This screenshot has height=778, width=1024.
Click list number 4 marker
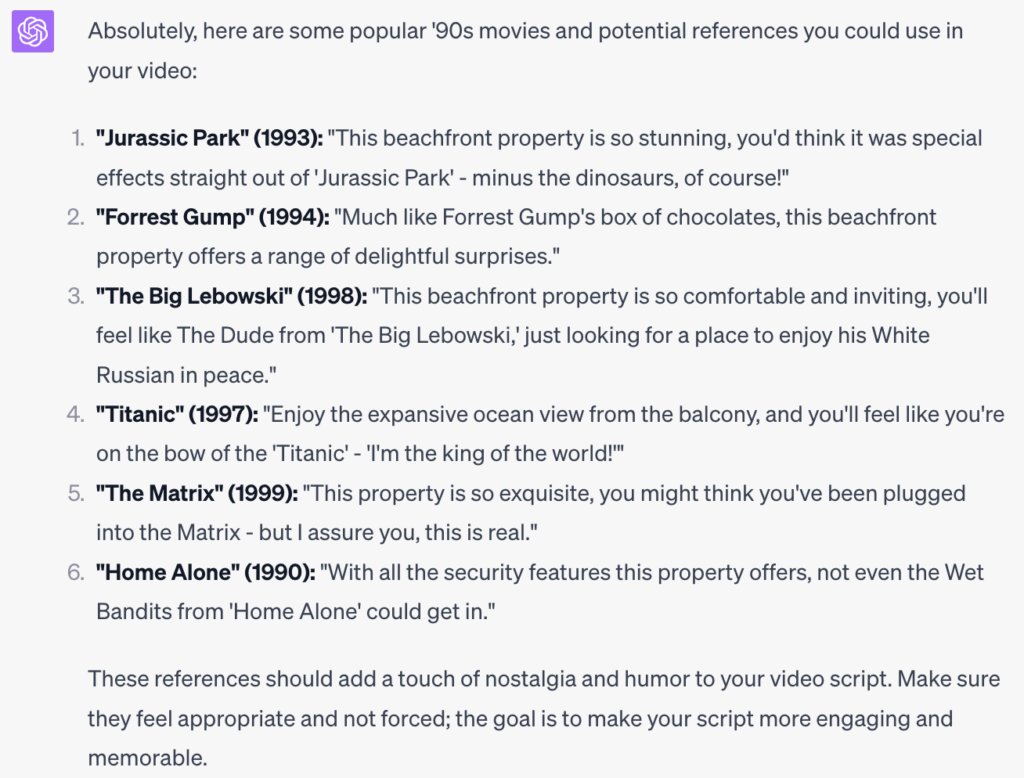tap(76, 414)
